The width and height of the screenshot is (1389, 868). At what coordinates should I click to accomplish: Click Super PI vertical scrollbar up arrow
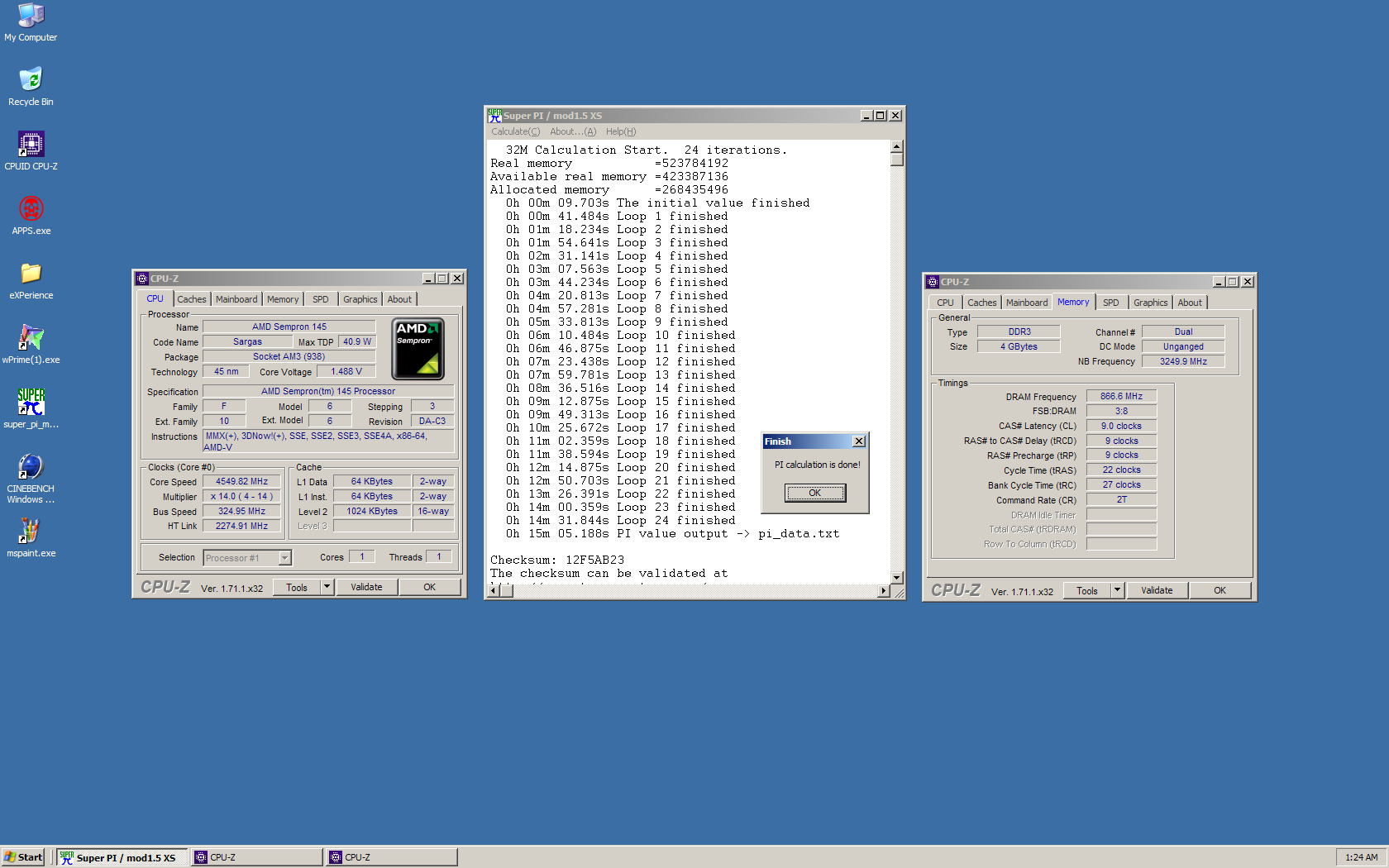(897, 146)
